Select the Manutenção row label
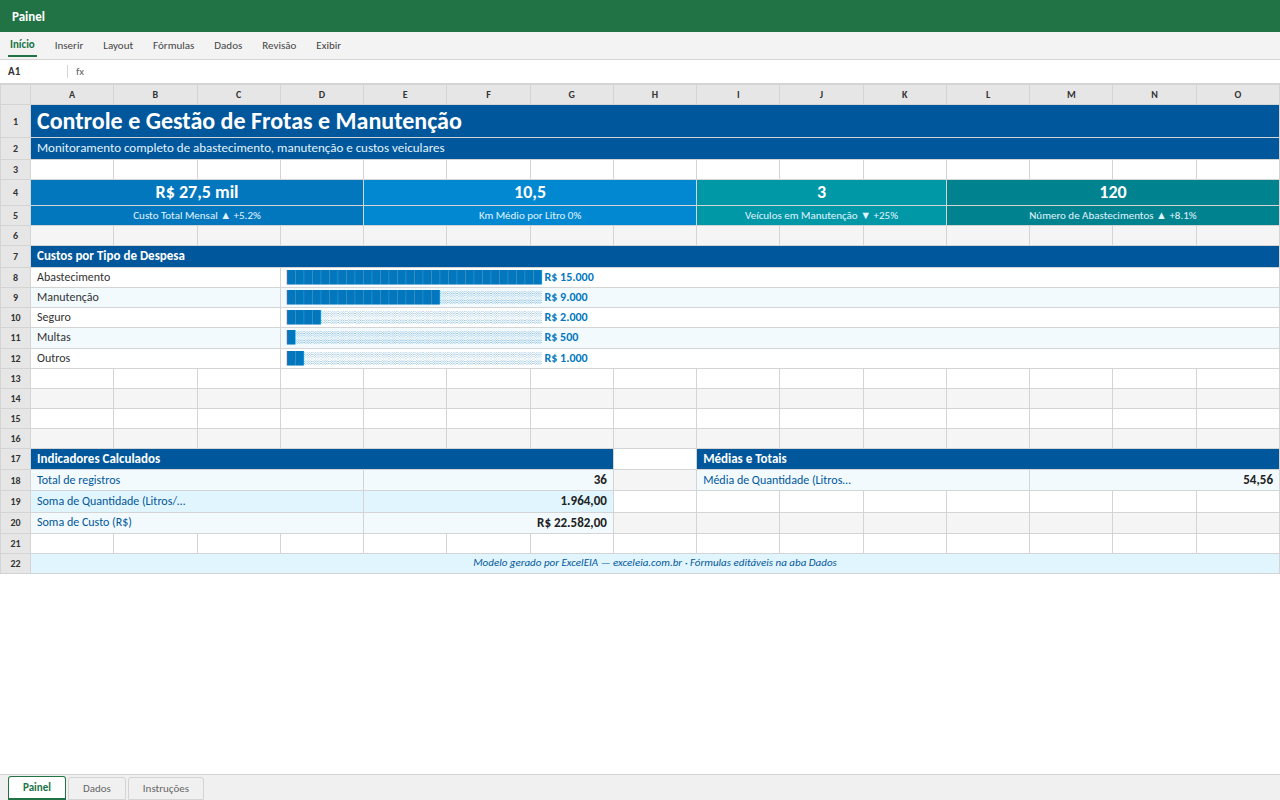Image resolution: width=1280 pixels, height=800 pixels. coord(156,298)
